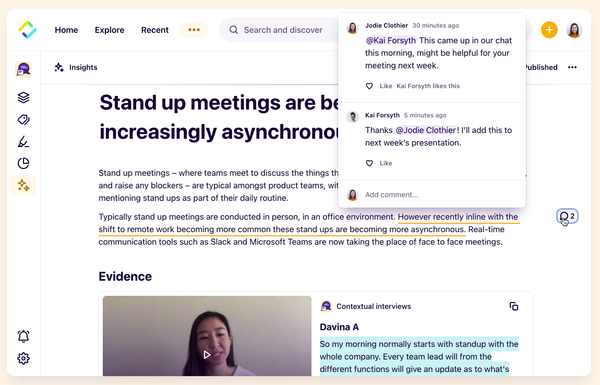Click the @Kai Forsyth mention
Viewport: 600px width, 385px height.
[x=391, y=41]
